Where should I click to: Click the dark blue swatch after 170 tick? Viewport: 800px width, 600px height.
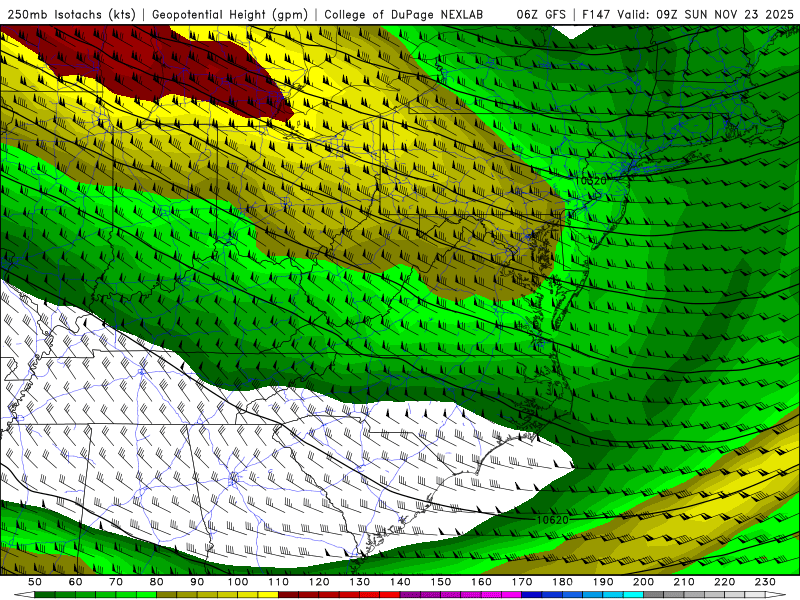532,595
